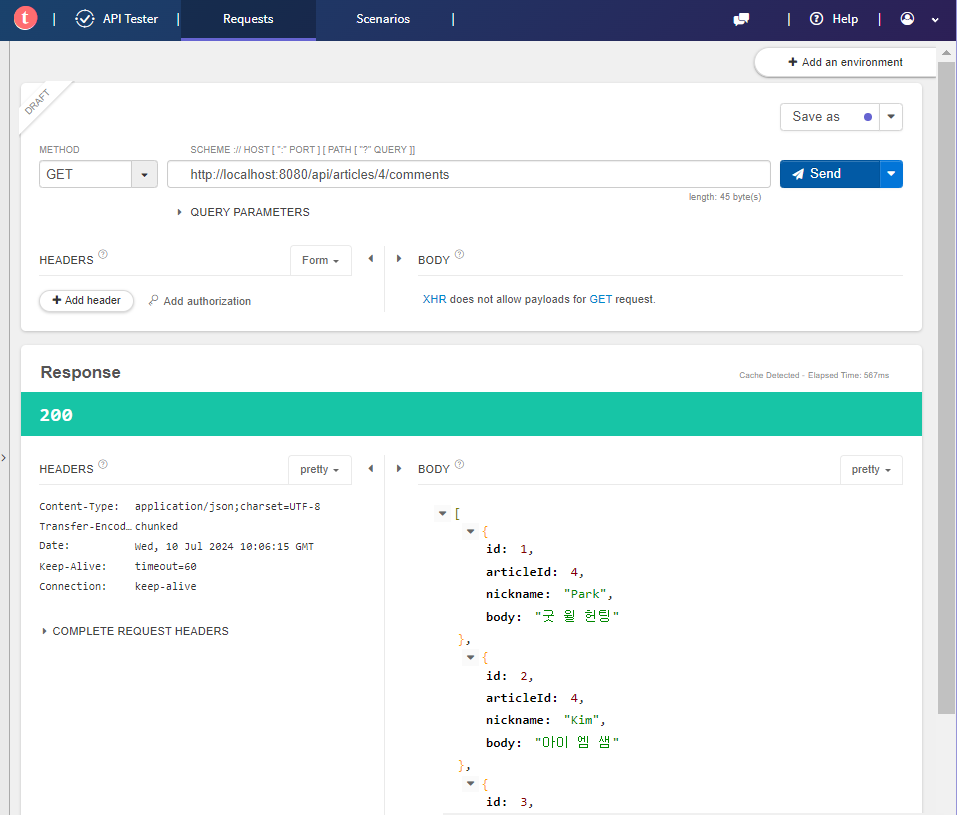The width and height of the screenshot is (957, 815).
Task: Click the GET link in body message
Action: tap(601, 299)
